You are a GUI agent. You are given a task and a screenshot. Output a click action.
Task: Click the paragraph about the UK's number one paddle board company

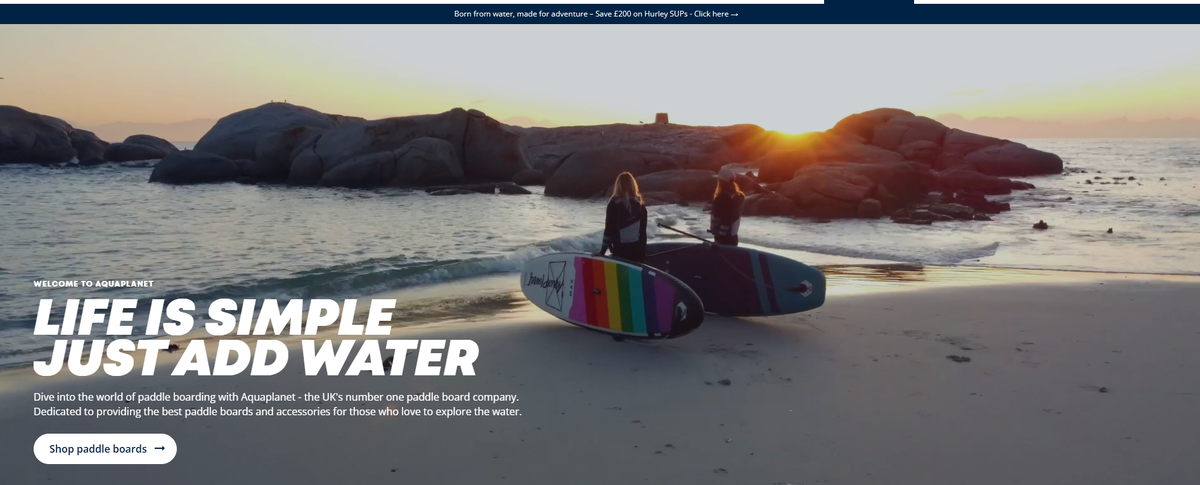coord(278,404)
